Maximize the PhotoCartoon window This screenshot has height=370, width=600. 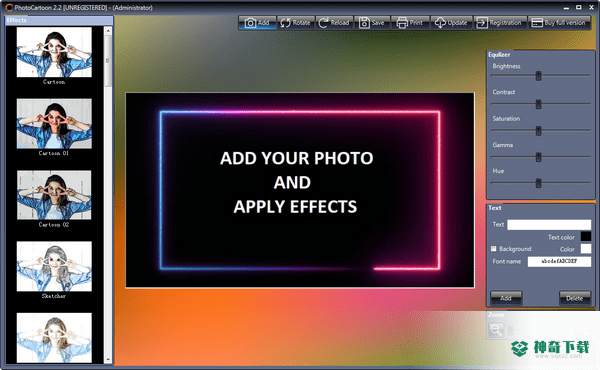click(x=579, y=7)
